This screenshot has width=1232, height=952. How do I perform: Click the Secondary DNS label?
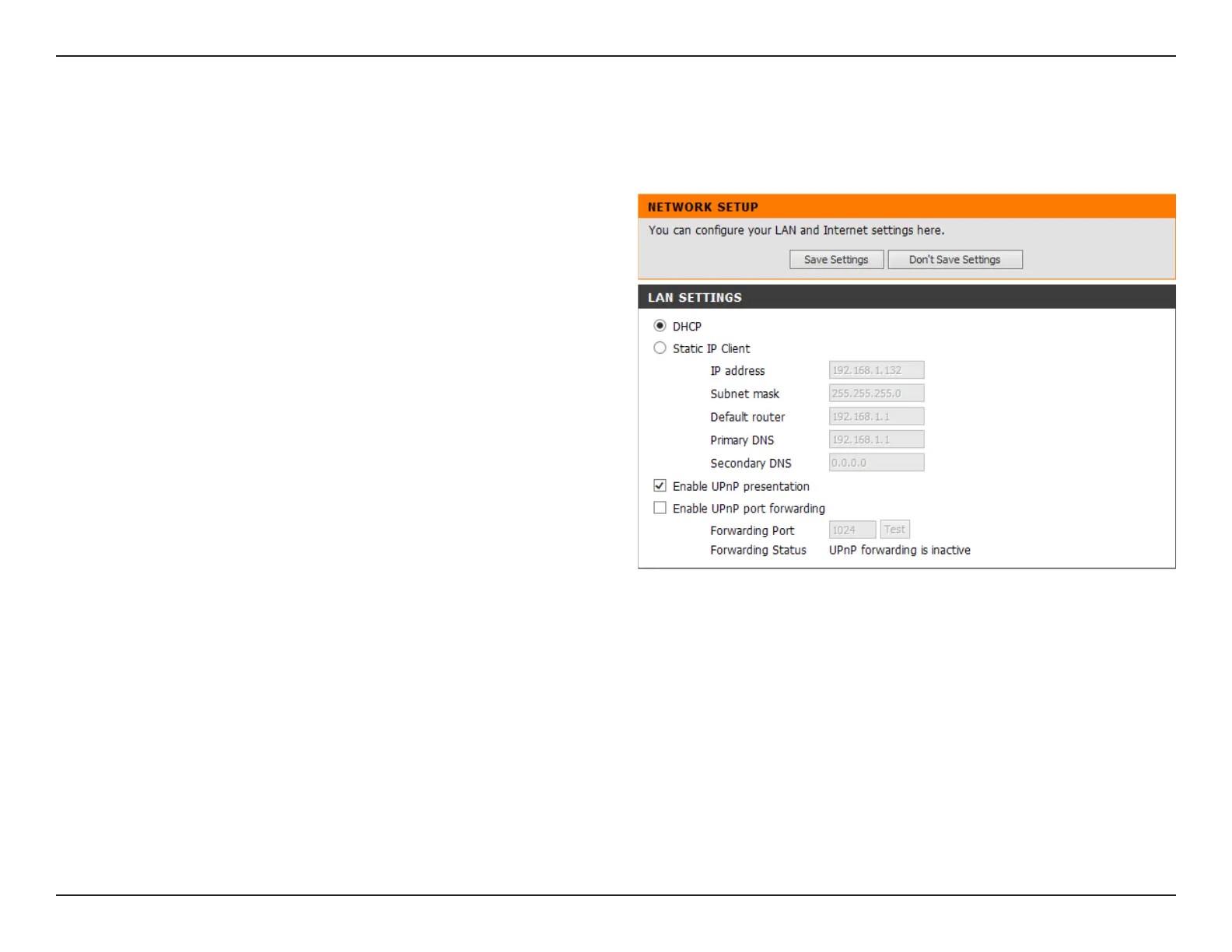point(751,463)
